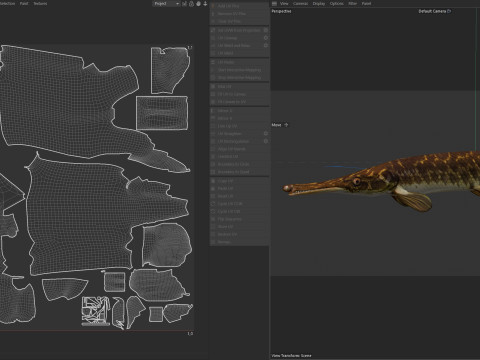
Task: Open the Textures menu in UV editor
Action: [x=40, y=3]
